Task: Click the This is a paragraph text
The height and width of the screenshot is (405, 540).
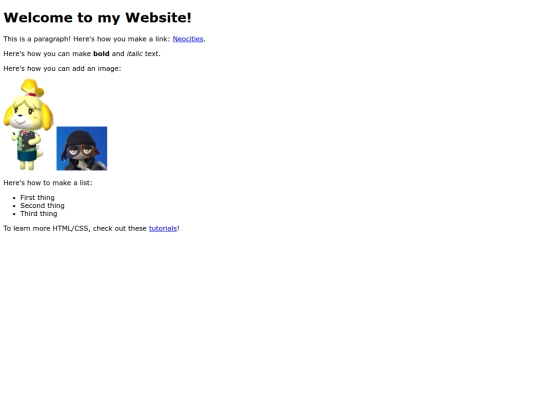Action: coord(37,39)
